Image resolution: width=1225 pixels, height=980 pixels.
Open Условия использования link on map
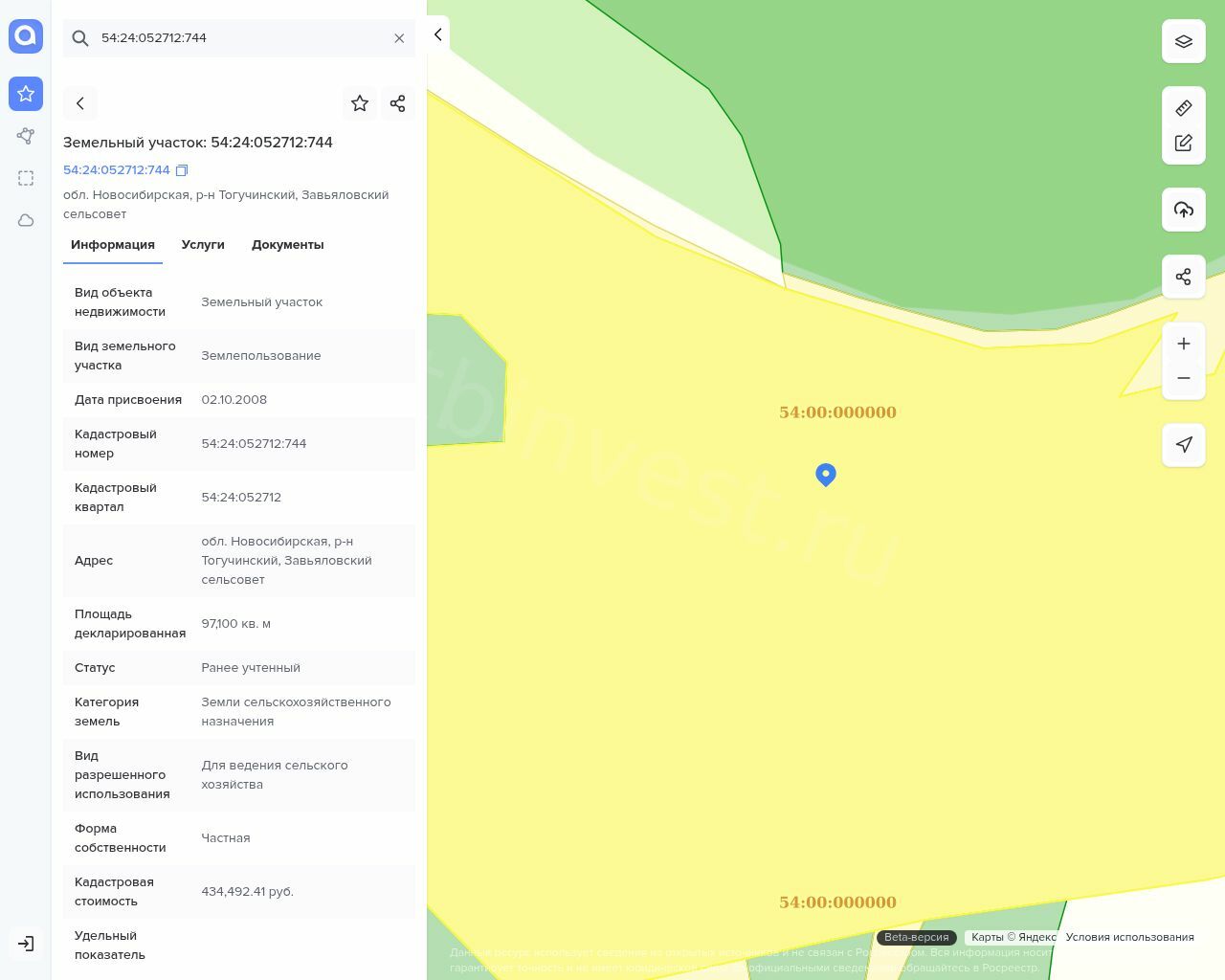(1129, 937)
